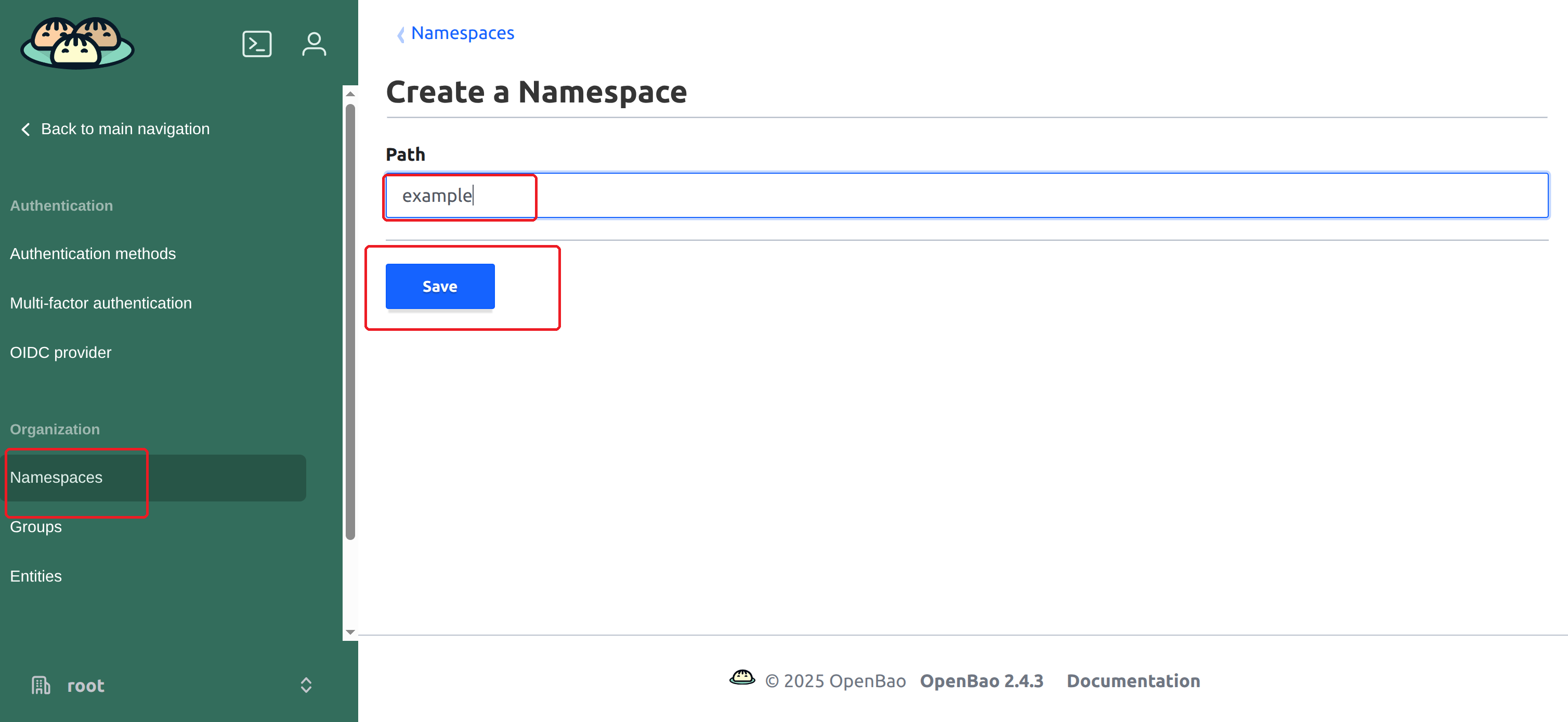Click the OpenBao dumplings logo
The height and width of the screenshot is (722, 1568).
pos(77,43)
